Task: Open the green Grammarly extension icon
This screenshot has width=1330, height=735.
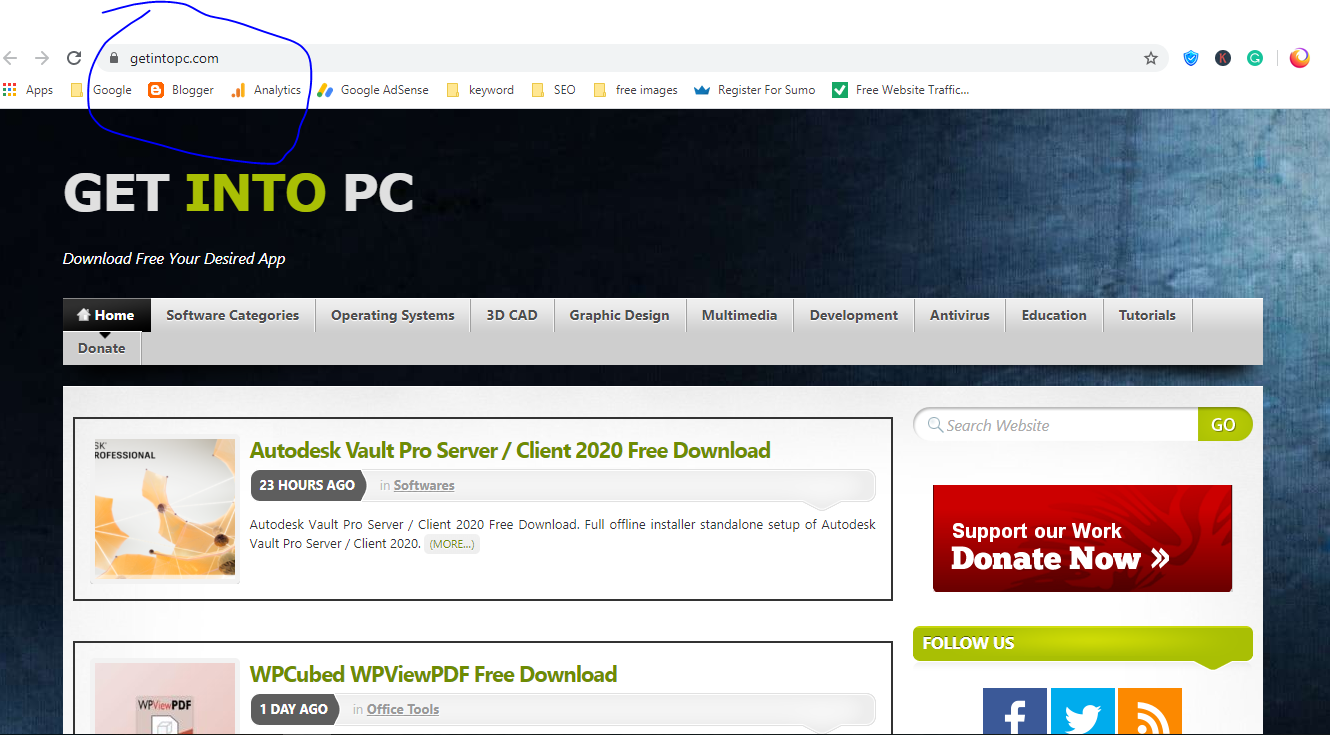Action: tap(1255, 58)
